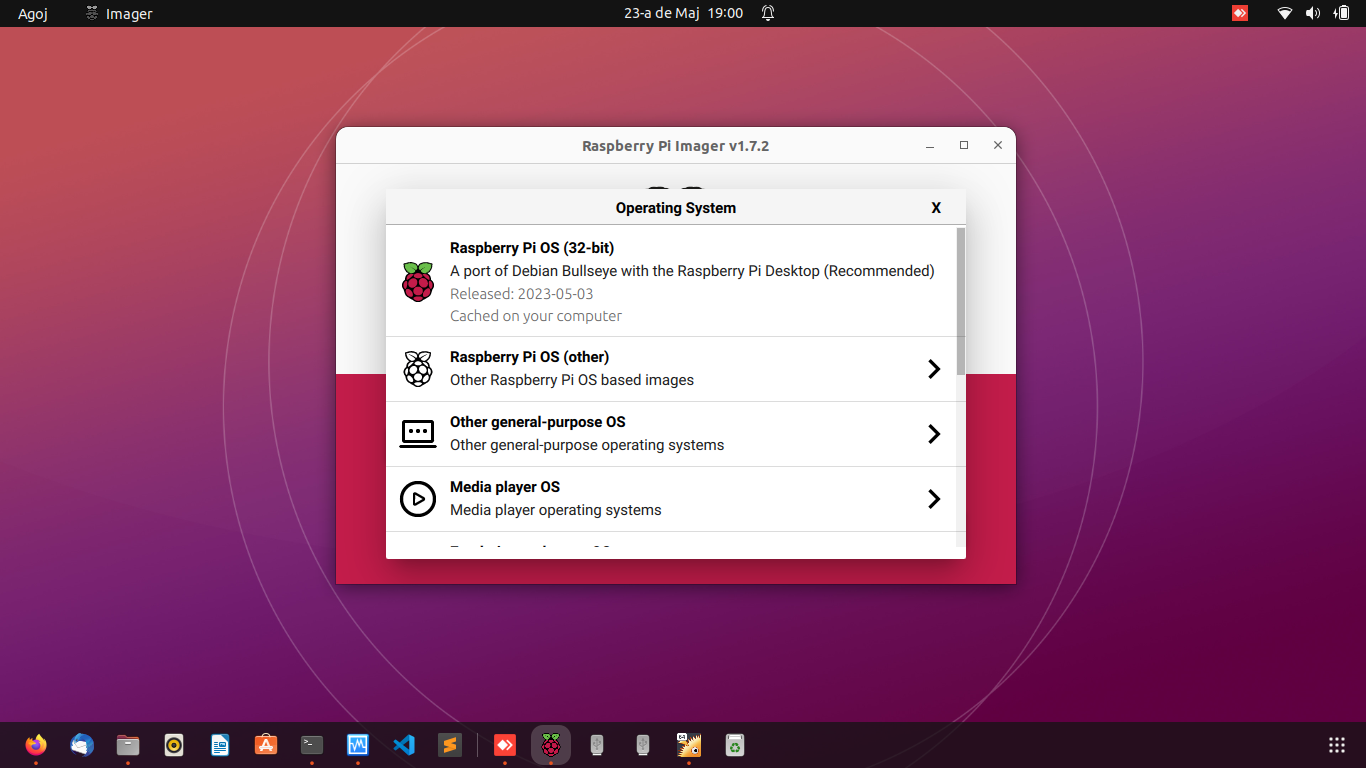Open the Imager app menu in top bar

click(119, 13)
